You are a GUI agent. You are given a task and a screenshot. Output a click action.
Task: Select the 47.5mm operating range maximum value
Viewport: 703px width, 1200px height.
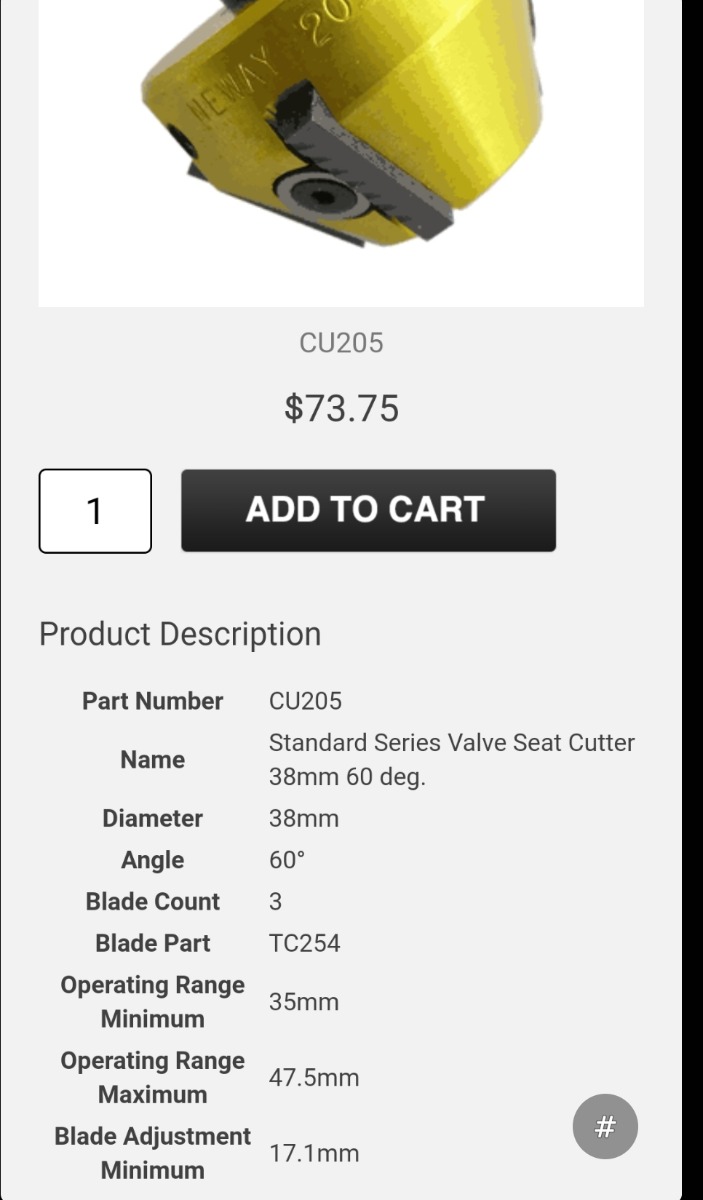click(x=313, y=1077)
